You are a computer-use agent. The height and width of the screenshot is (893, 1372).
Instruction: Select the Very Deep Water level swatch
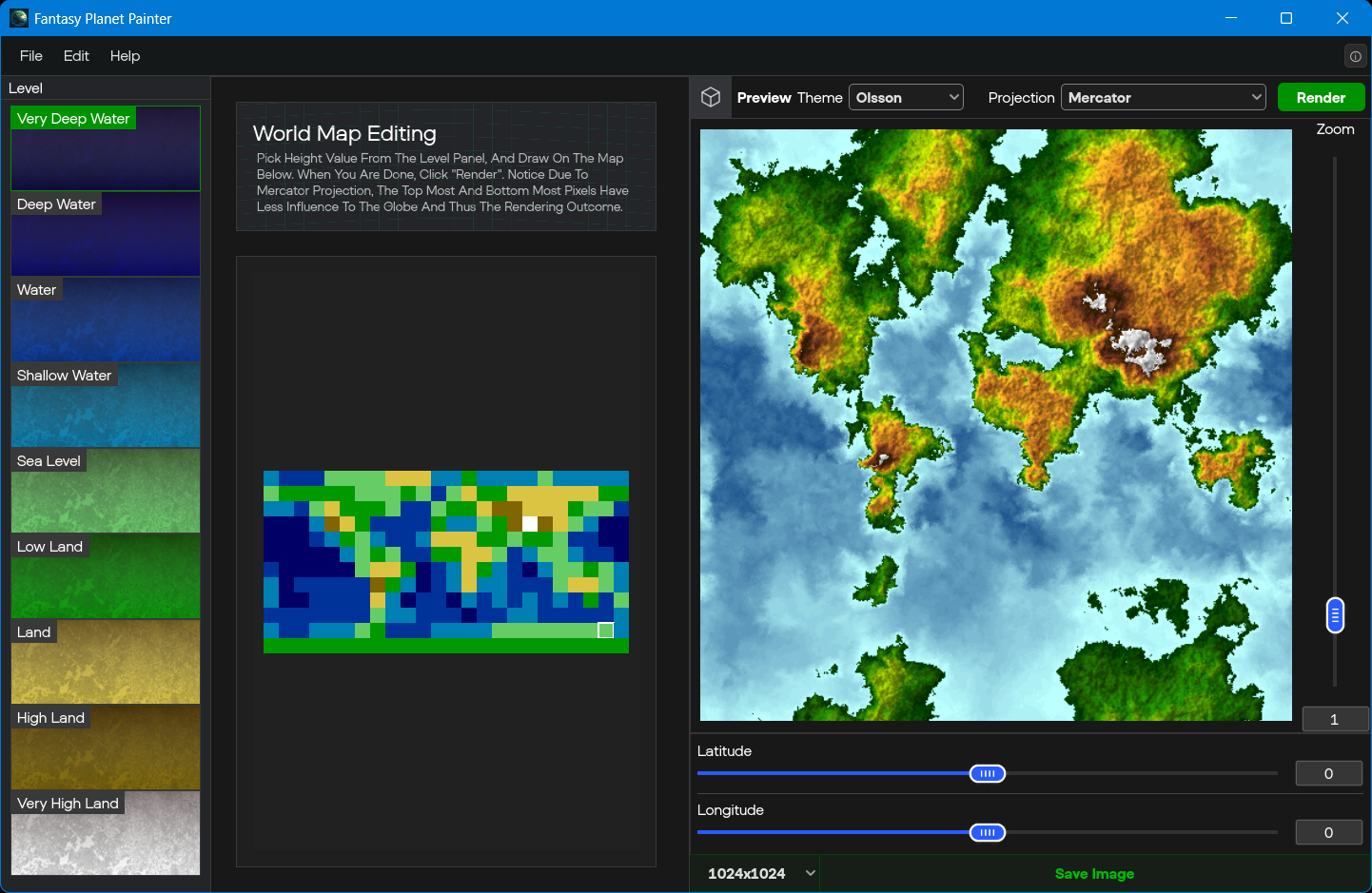(x=106, y=148)
